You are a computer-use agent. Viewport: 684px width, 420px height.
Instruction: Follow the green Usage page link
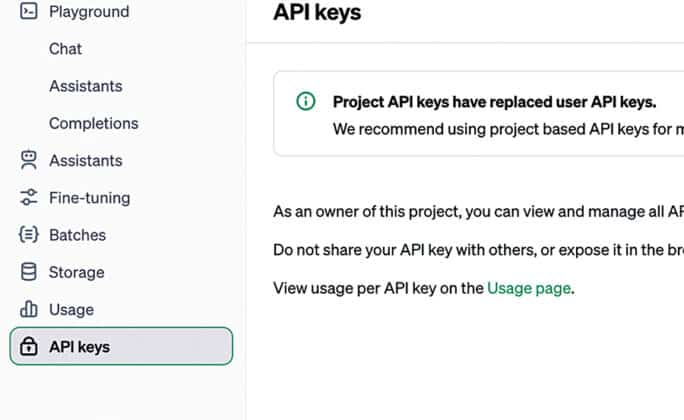tap(529, 288)
